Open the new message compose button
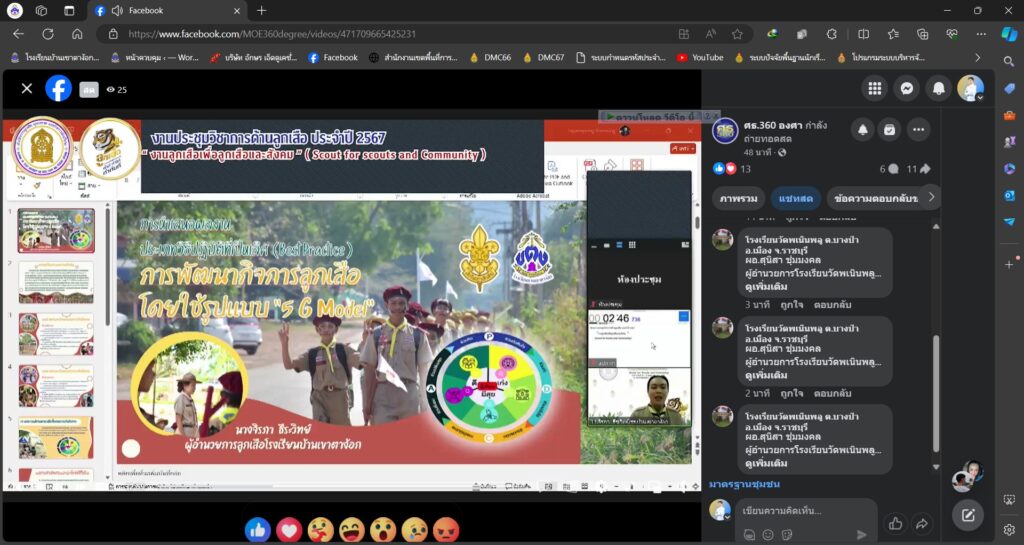This screenshot has height=545, width=1024. pyautogui.click(x=968, y=516)
